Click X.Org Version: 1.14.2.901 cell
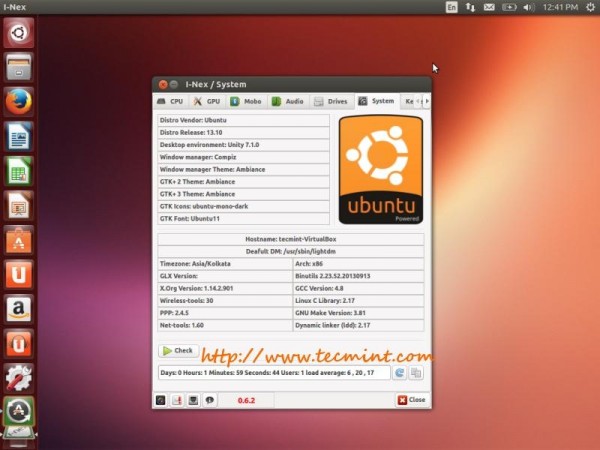The height and width of the screenshot is (450, 600). point(225,288)
